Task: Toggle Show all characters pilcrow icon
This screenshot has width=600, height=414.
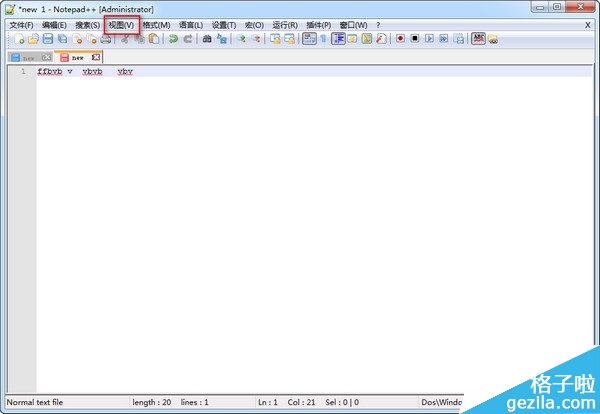Action: pos(323,39)
